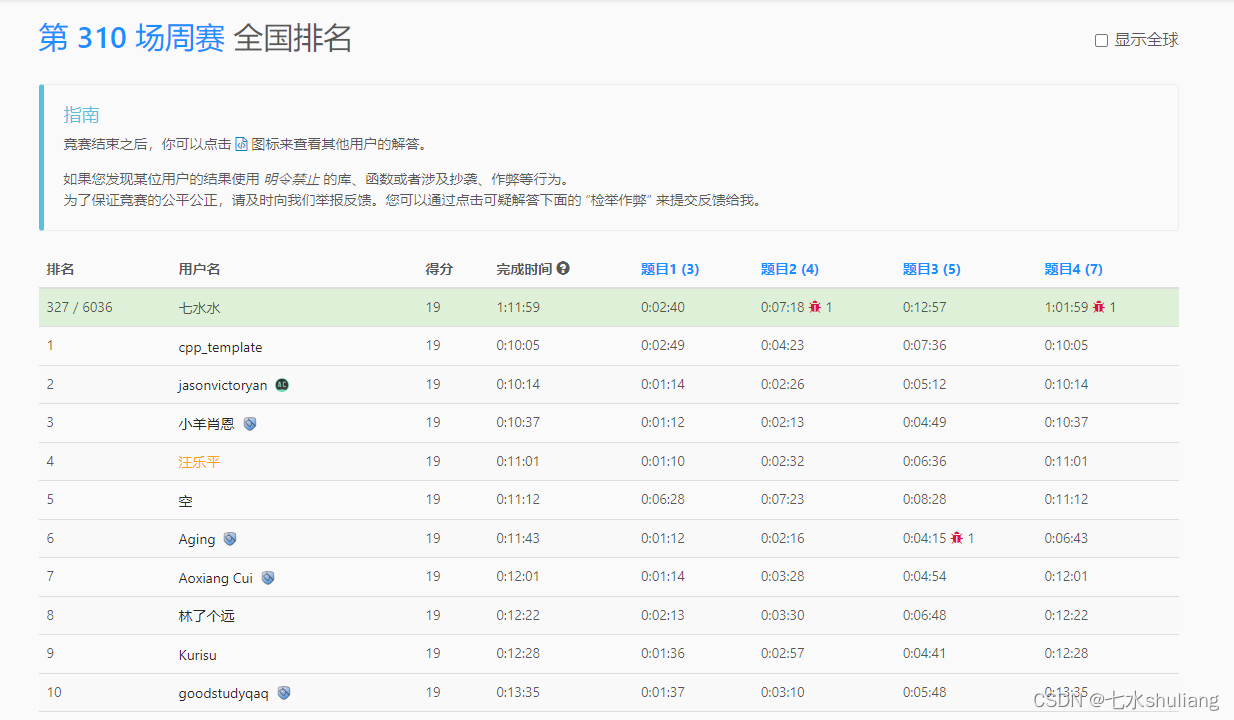Click the 指南 guide heading
The height and width of the screenshot is (720, 1234).
click(x=82, y=115)
